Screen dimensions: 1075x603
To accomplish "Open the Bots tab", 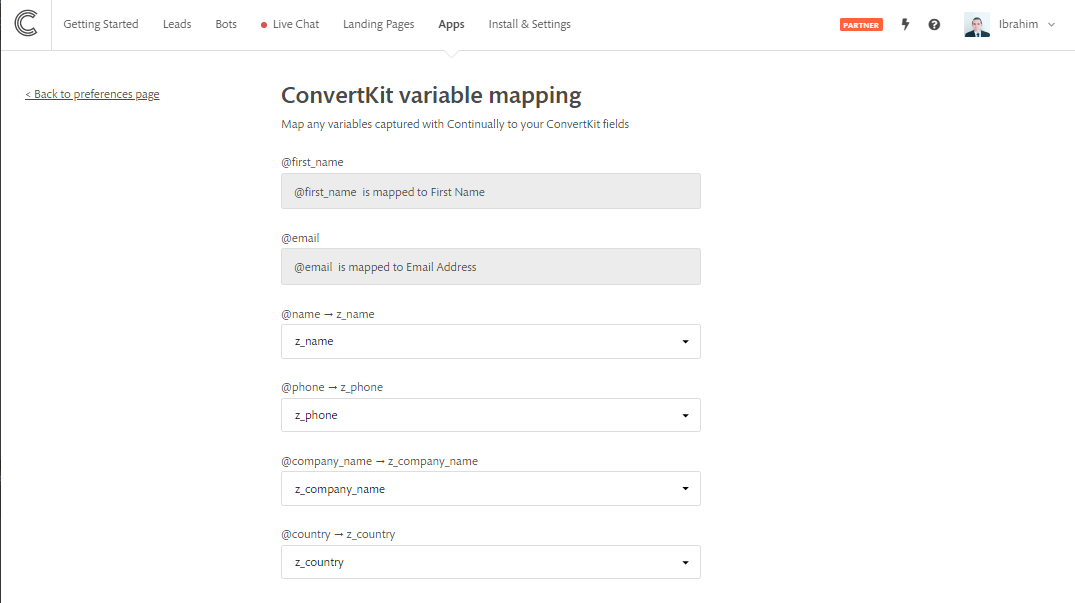I will [226, 24].
